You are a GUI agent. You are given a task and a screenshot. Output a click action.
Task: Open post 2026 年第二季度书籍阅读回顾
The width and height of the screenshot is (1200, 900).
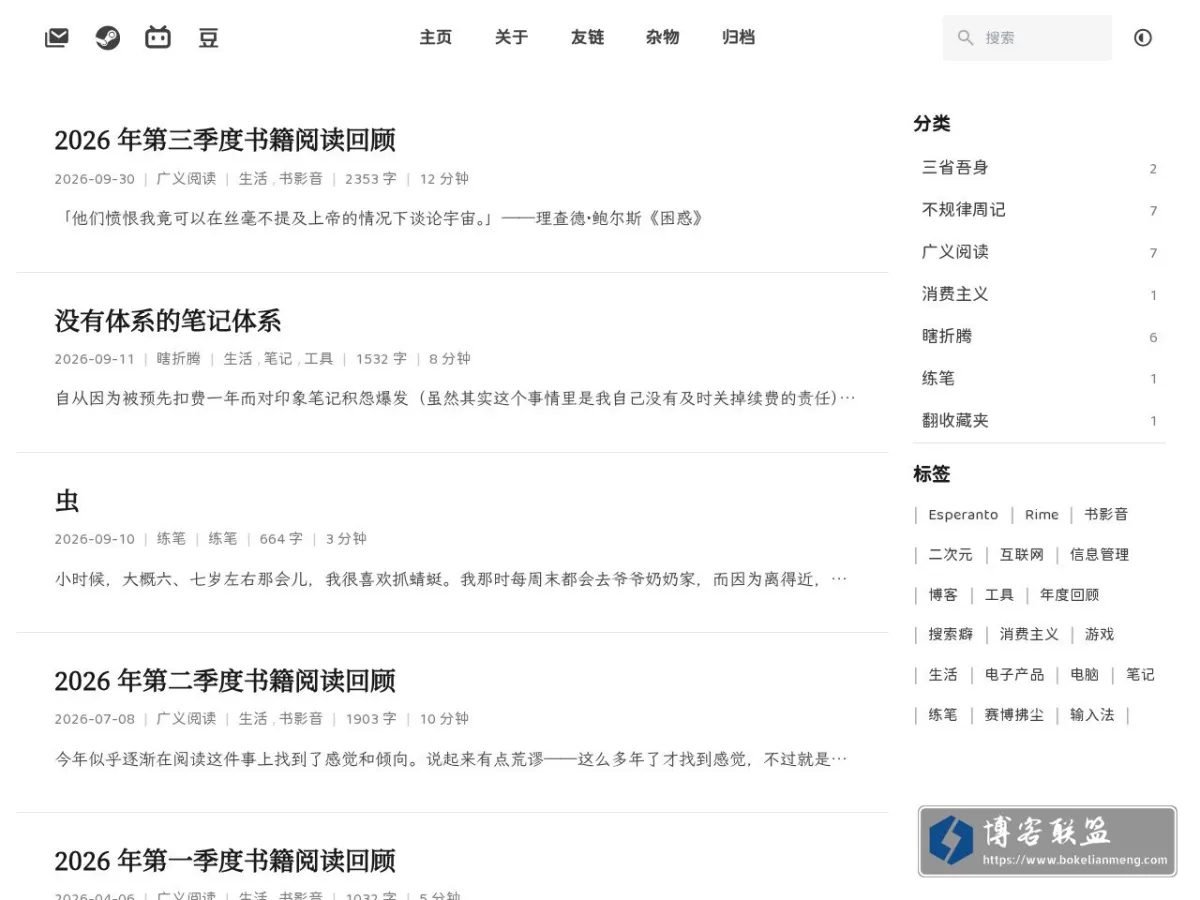(x=225, y=681)
